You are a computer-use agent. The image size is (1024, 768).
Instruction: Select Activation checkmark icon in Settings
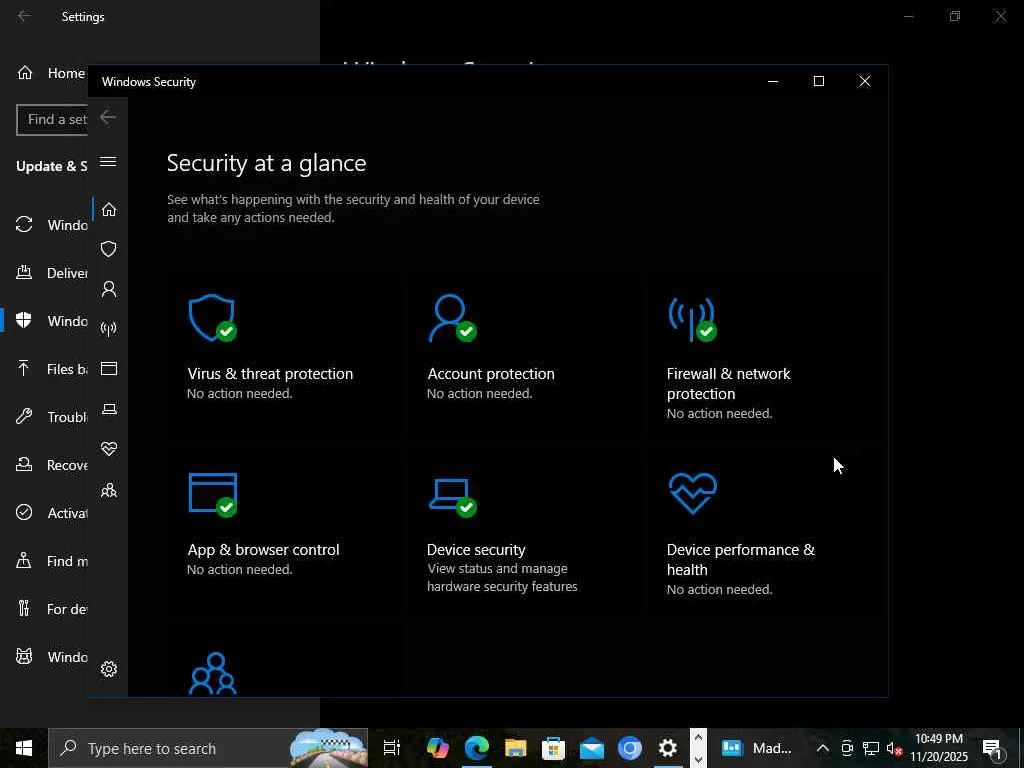pos(24,513)
